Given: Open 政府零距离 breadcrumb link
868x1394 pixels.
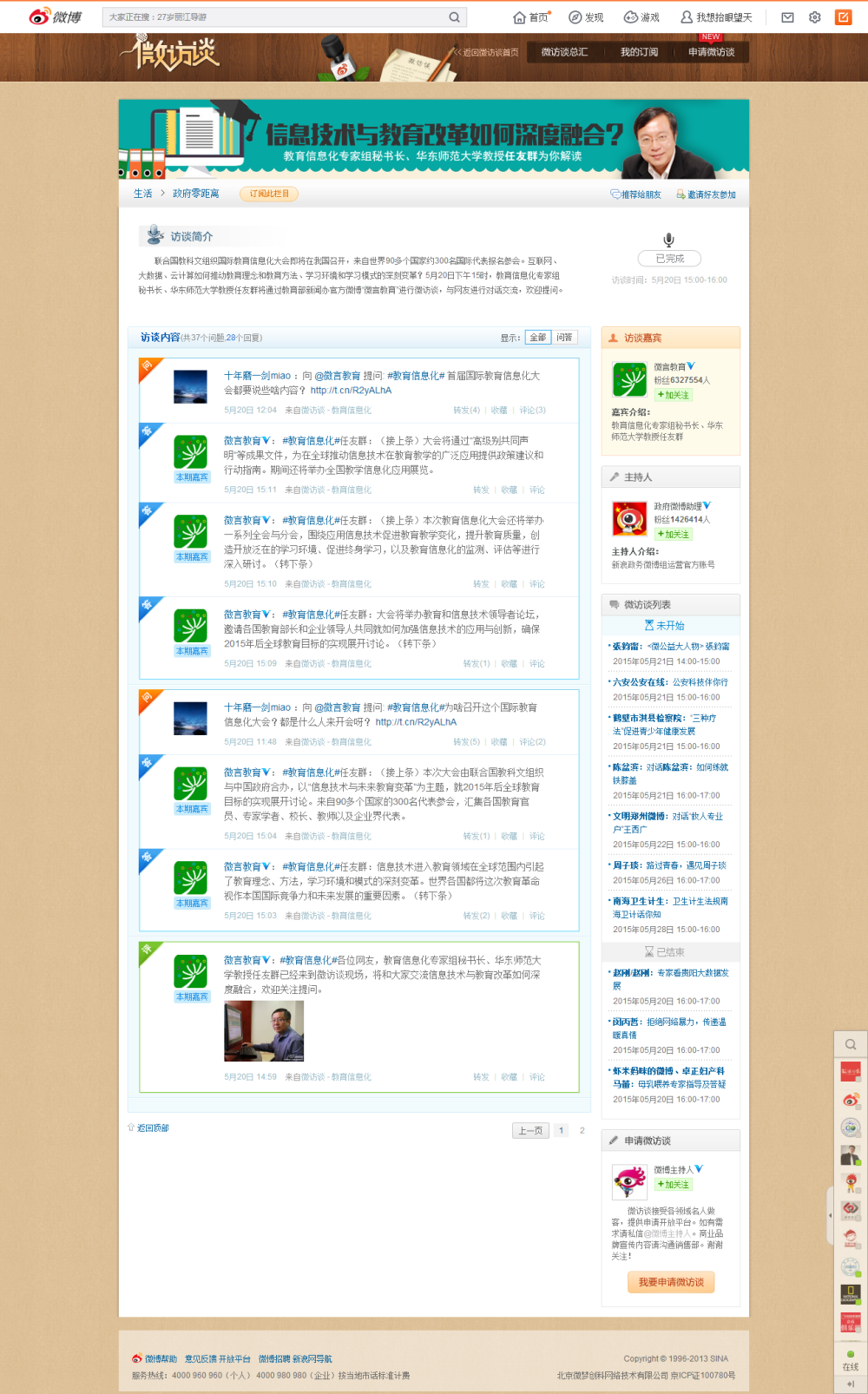Looking at the screenshot, I should tap(195, 194).
